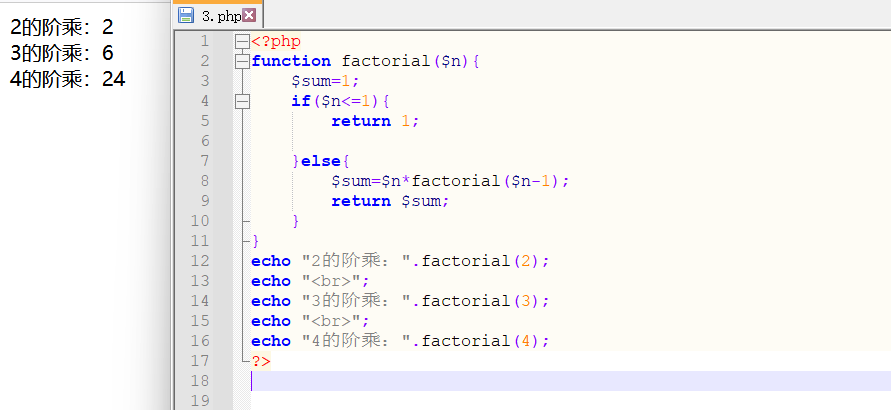Image resolution: width=891 pixels, height=410 pixels.
Task: Click the save disk icon on 3.php tab
Action: (186, 15)
